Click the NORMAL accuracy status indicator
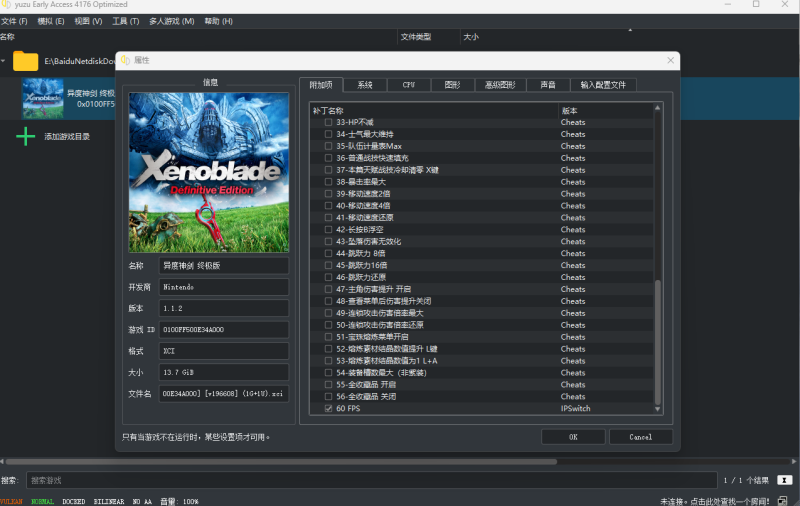Screen dimensions: 800x506 click(x=42, y=501)
